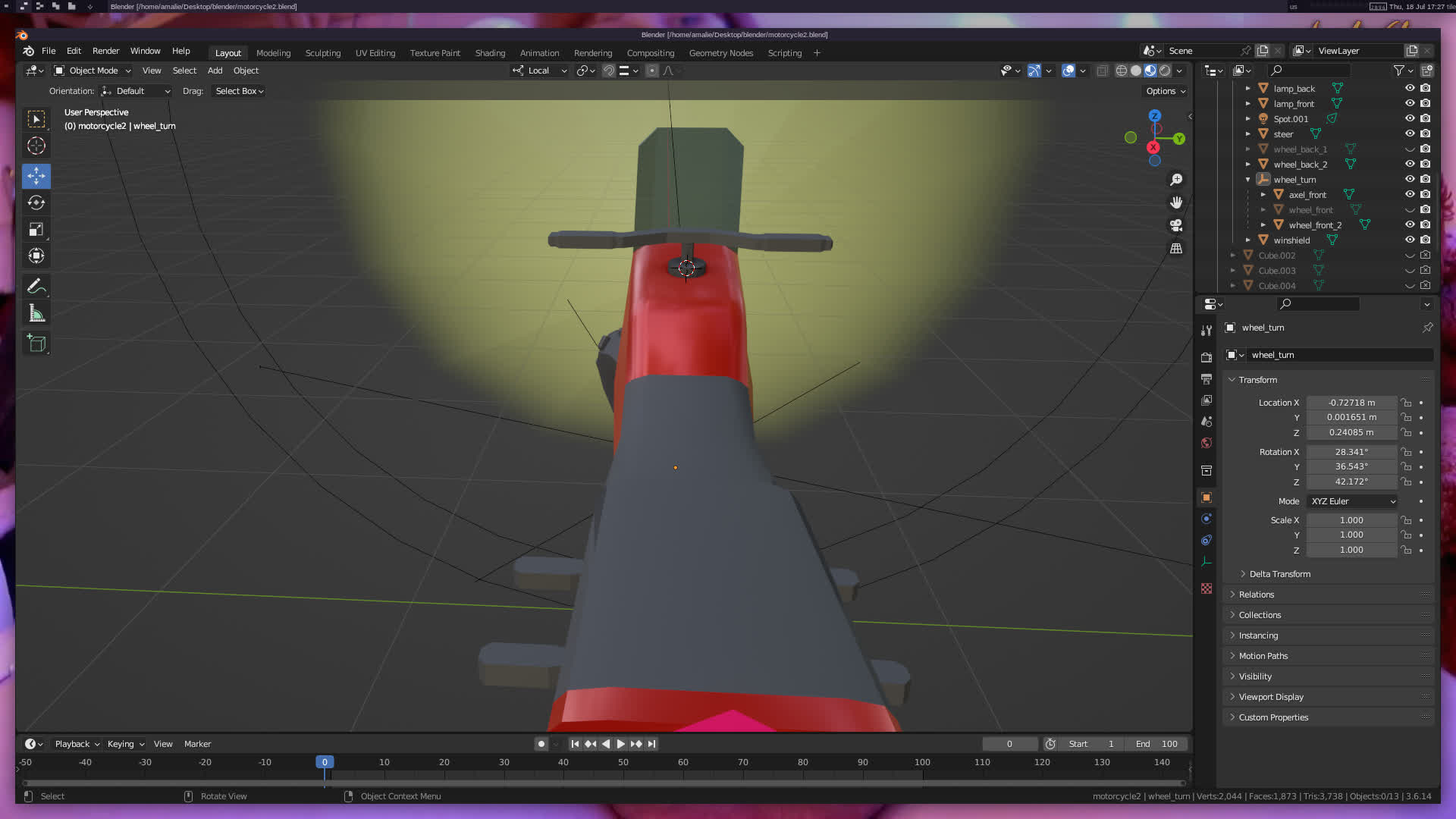Click the End frame field

point(1157,744)
